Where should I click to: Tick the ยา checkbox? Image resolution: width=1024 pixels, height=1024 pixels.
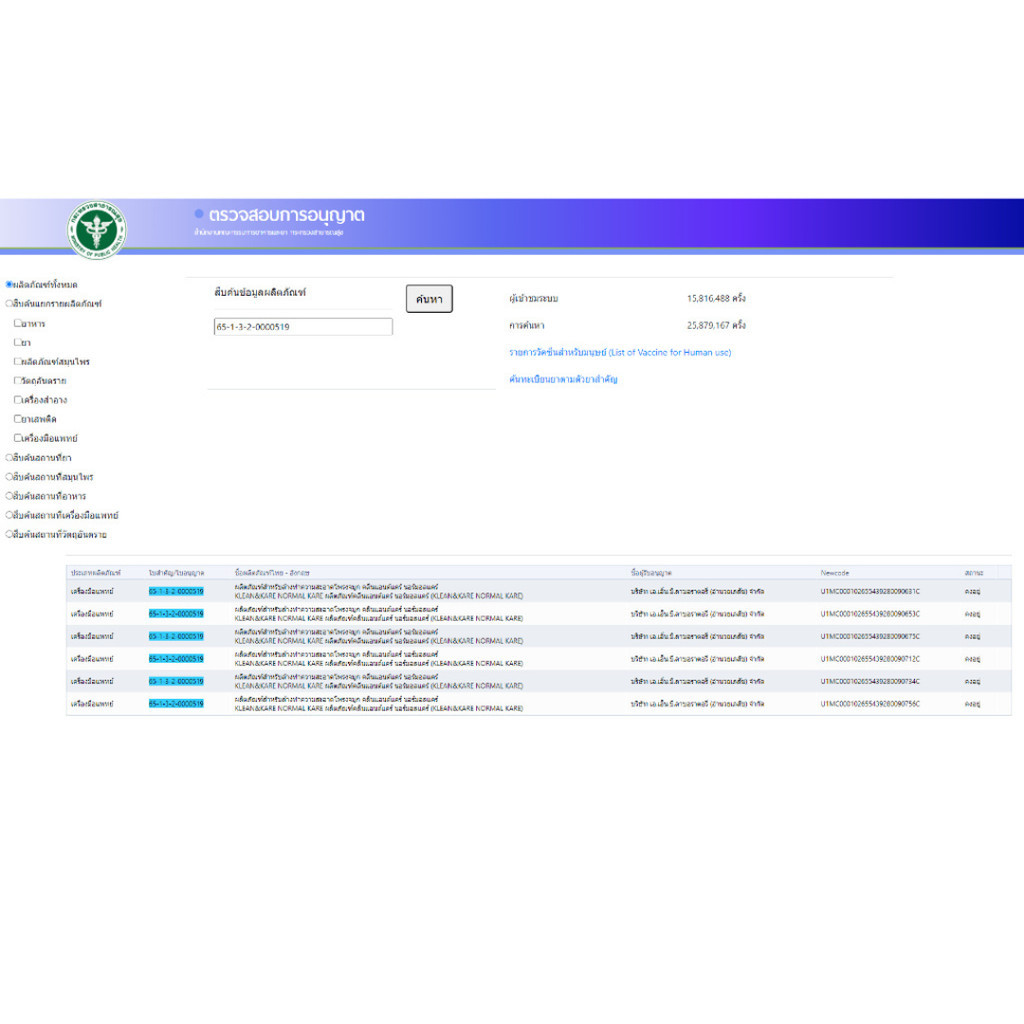click(18, 342)
